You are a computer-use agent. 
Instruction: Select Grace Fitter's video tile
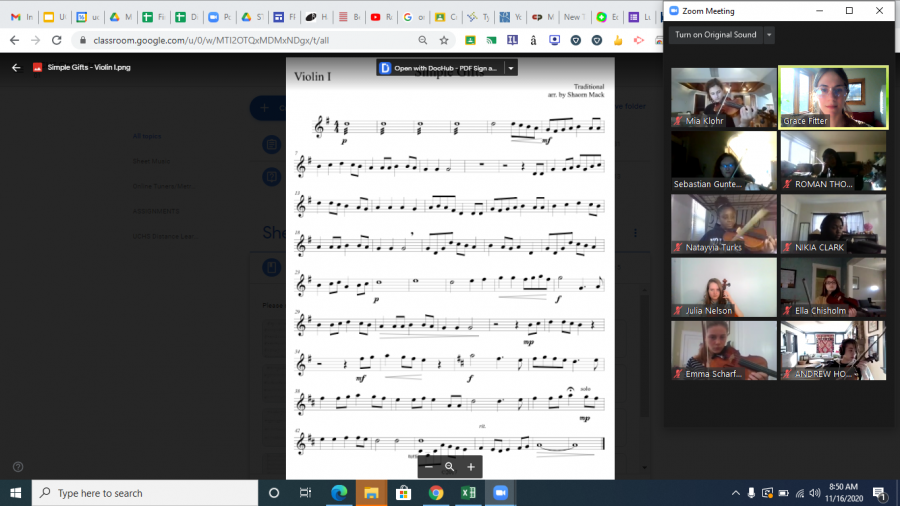click(x=833, y=98)
